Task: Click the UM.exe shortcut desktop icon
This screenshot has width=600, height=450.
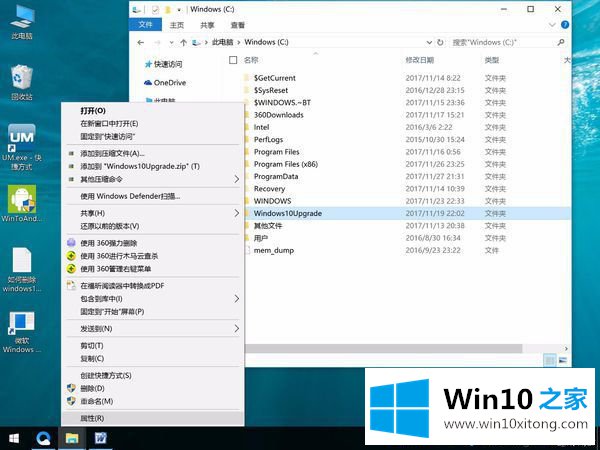Action: (22, 141)
